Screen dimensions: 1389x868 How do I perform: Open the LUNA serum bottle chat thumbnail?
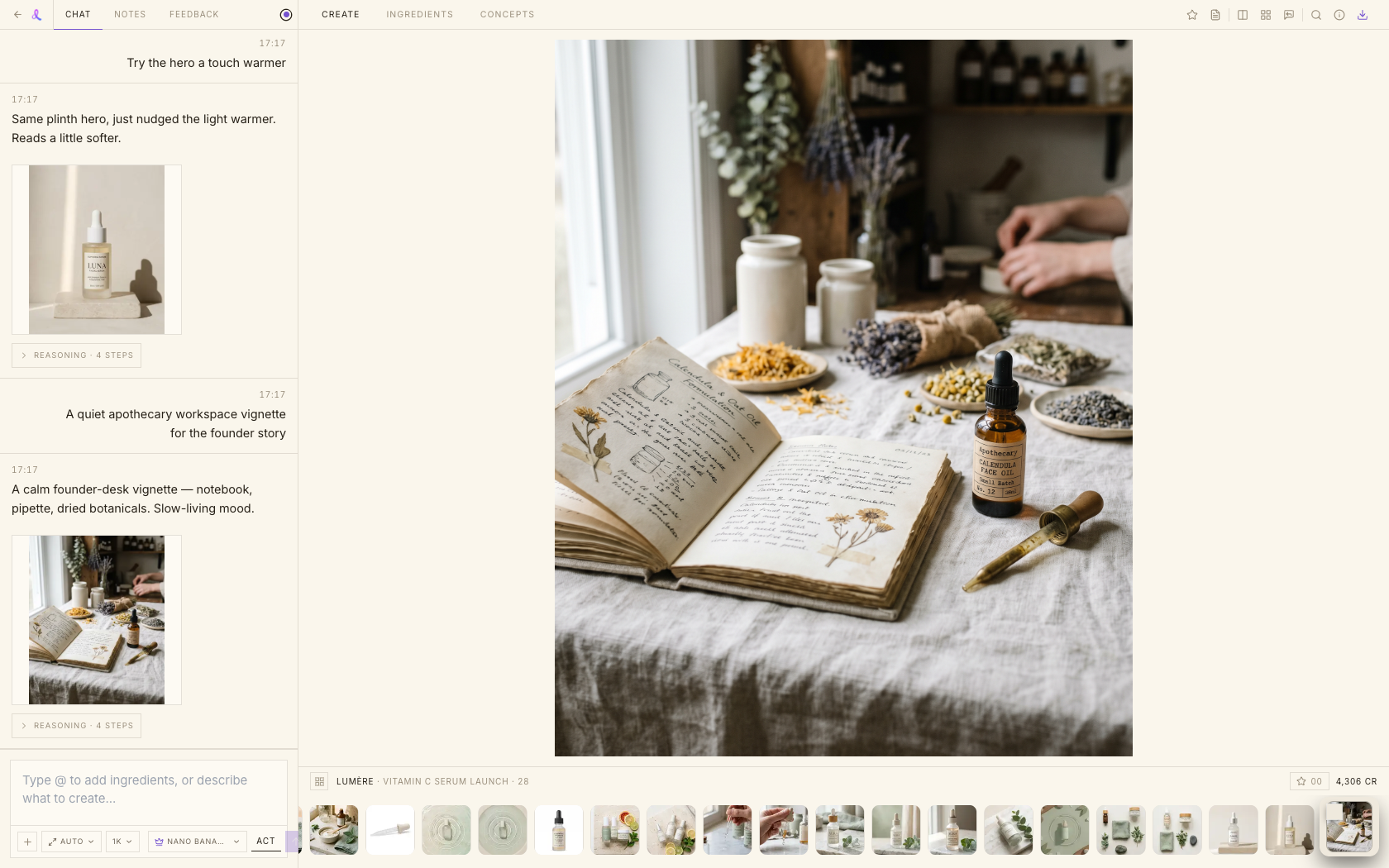click(x=97, y=250)
